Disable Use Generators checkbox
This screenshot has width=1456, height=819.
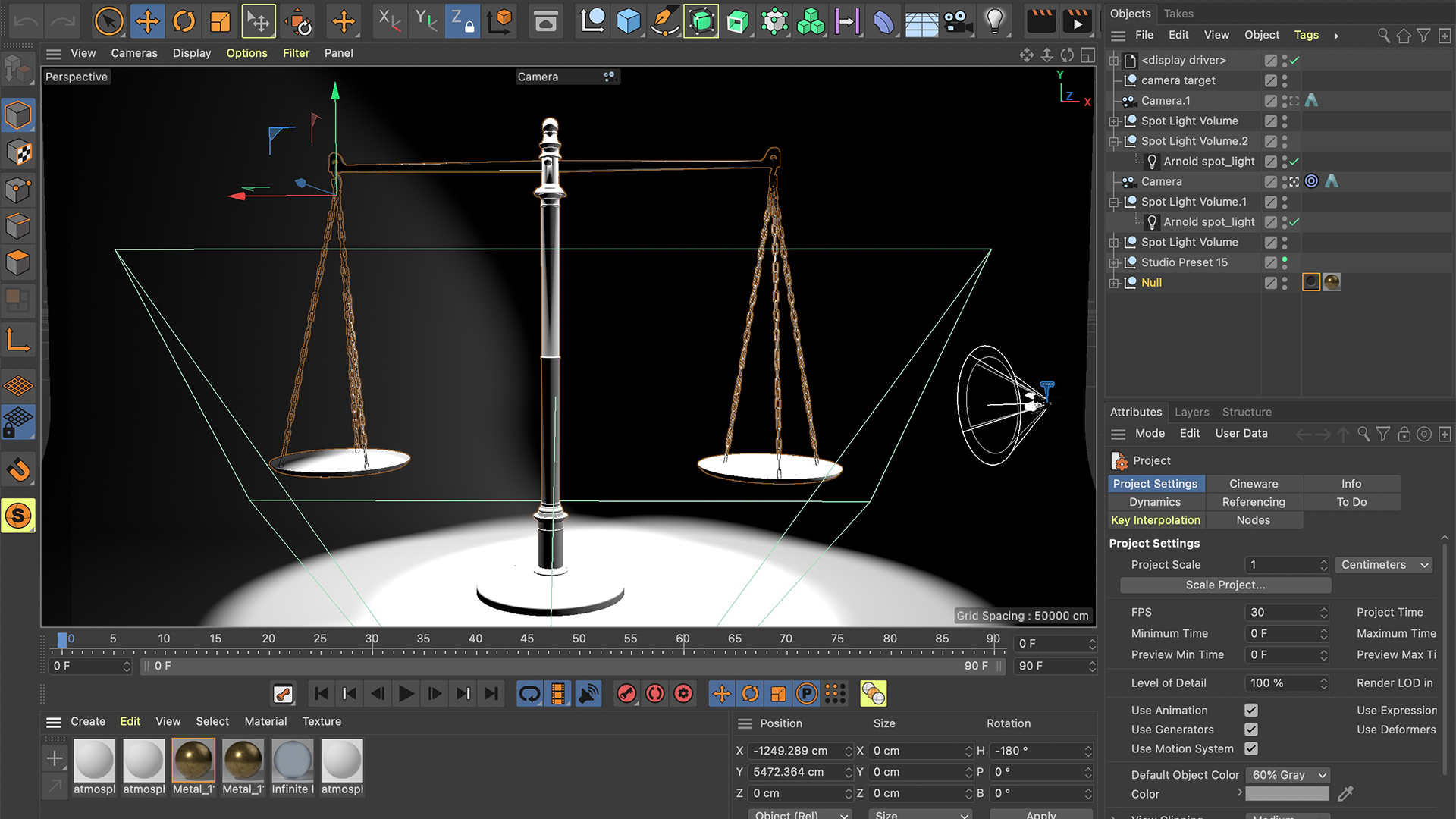click(1251, 729)
